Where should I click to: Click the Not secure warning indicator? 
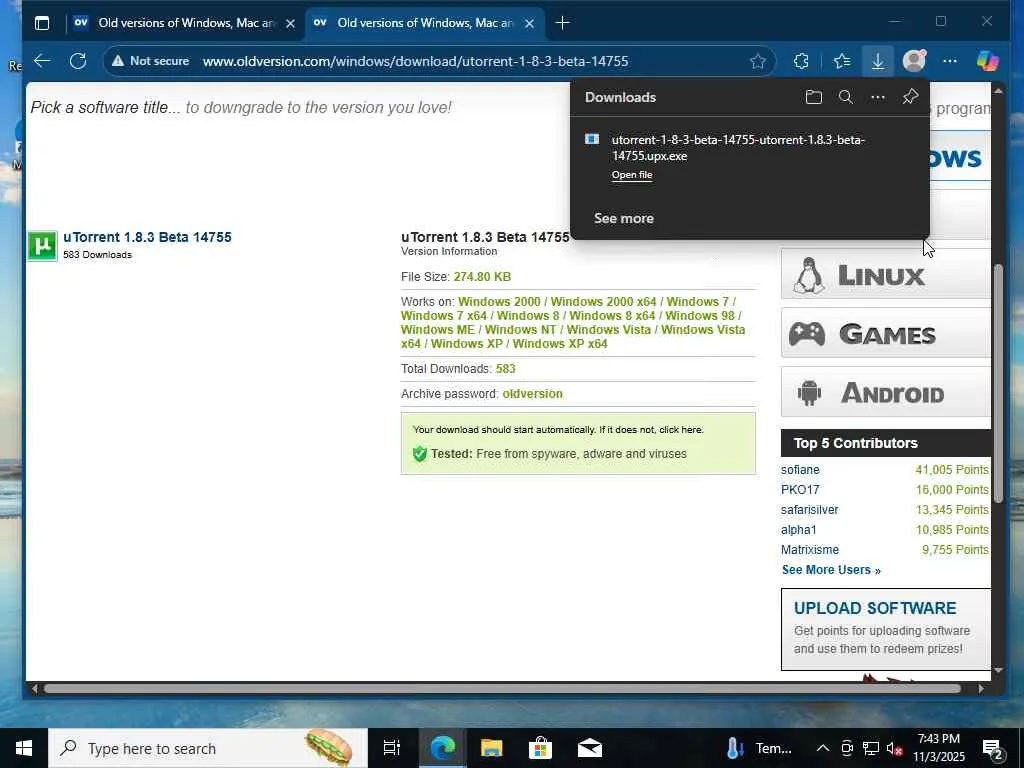pyautogui.click(x=150, y=61)
